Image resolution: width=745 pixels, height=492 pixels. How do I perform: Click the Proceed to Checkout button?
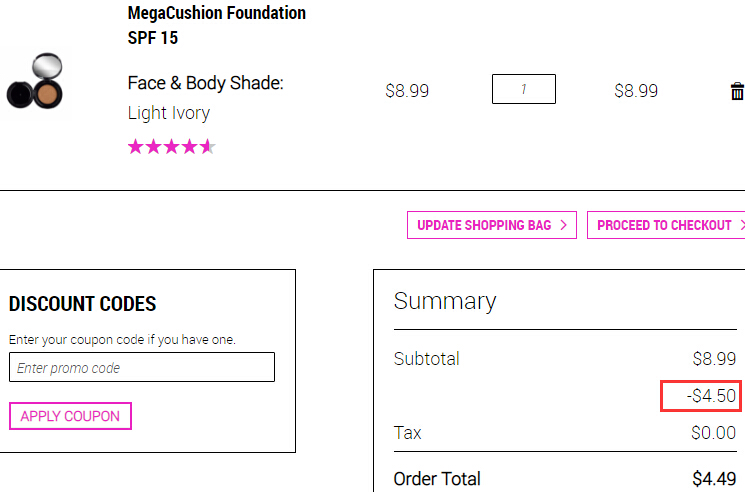pyautogui.click(x=666, y=225)
